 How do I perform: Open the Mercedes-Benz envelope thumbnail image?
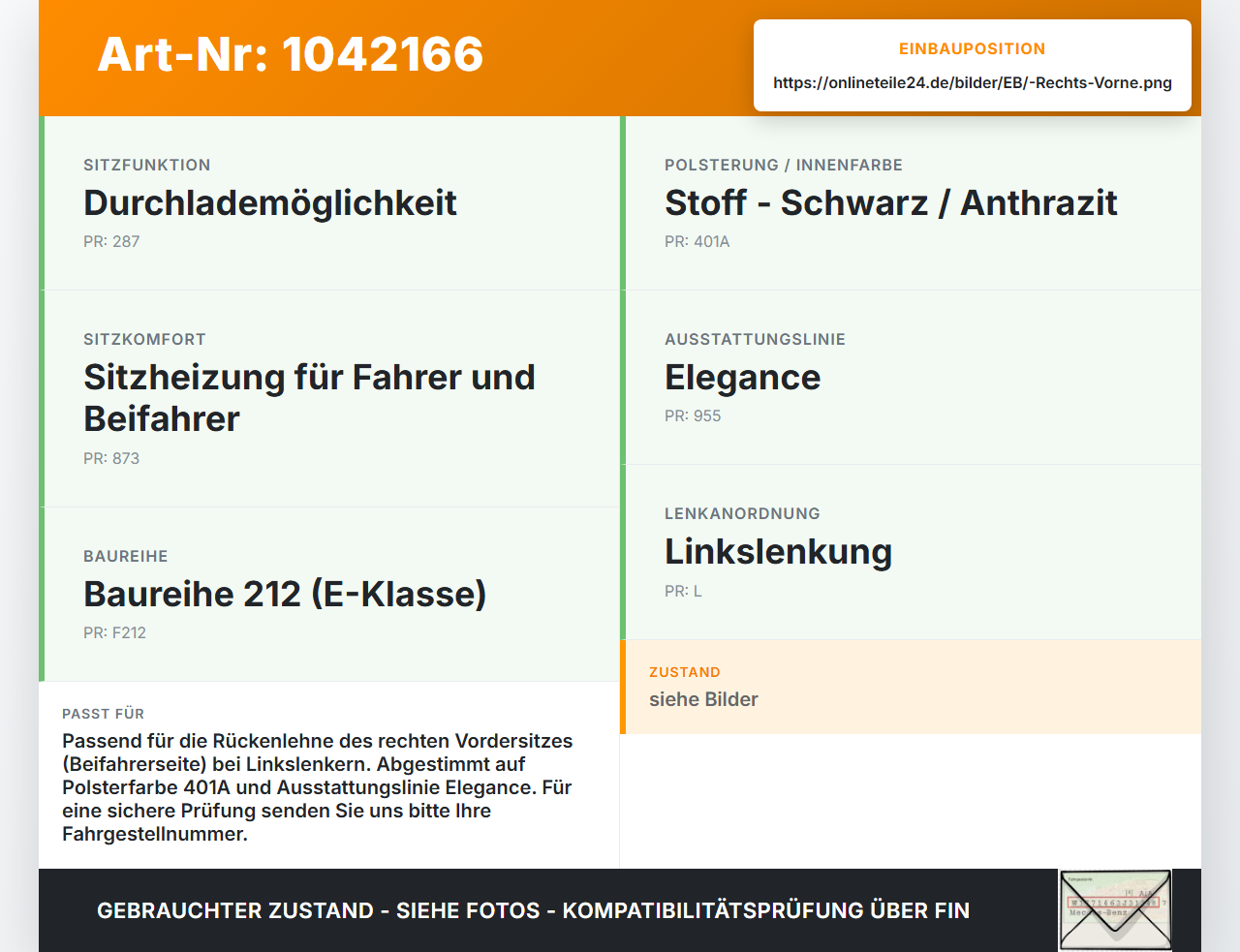click(1115, 910)
